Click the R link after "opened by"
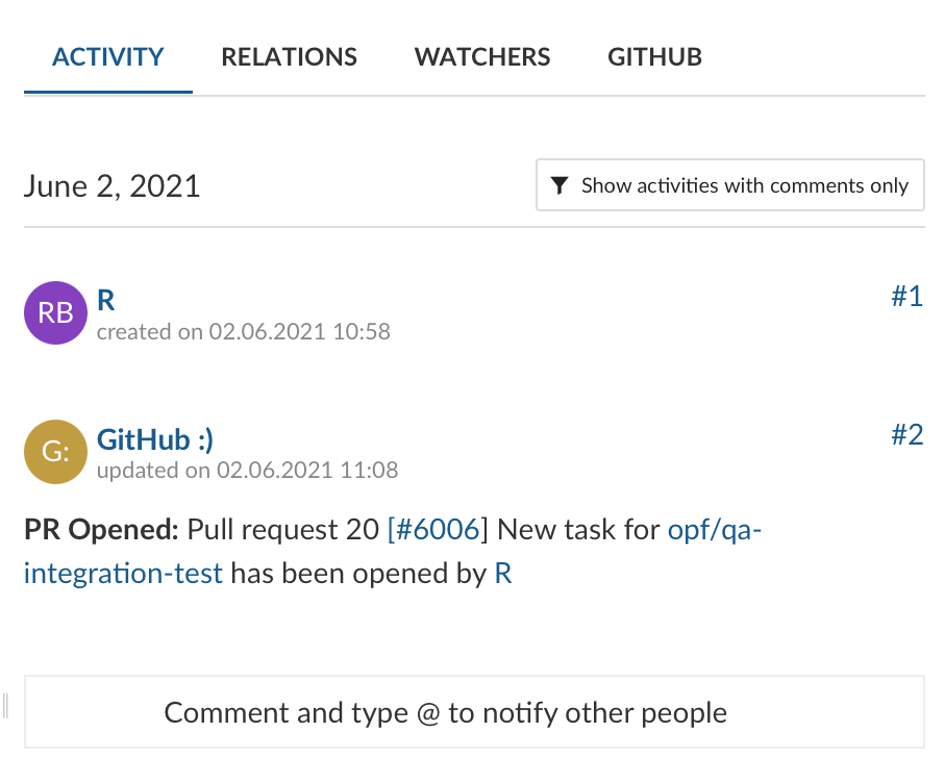The image size is (945, 783). click(x=503, y=574)
